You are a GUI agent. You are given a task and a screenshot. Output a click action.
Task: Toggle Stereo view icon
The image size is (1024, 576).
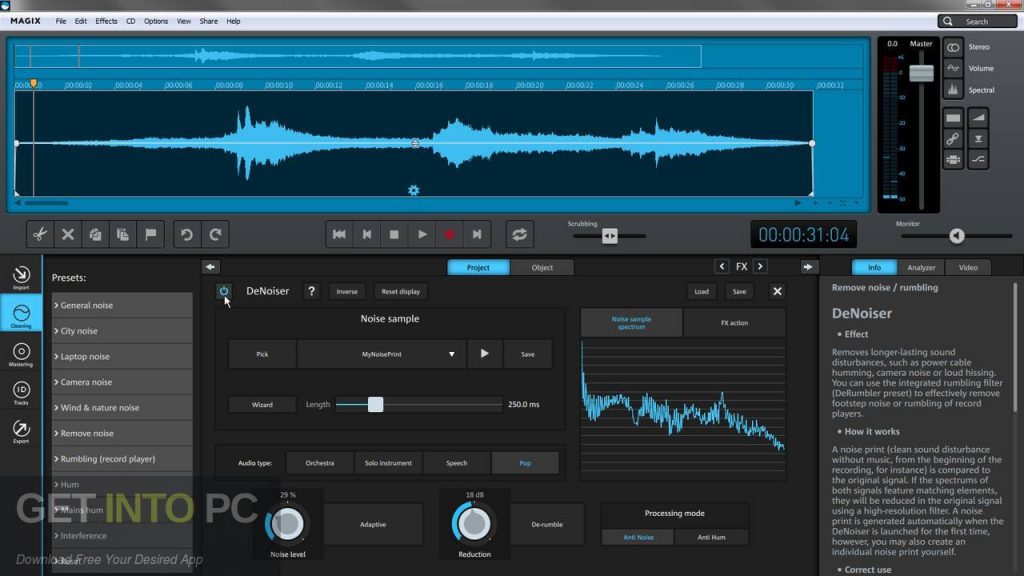click(x=953, y=47)
